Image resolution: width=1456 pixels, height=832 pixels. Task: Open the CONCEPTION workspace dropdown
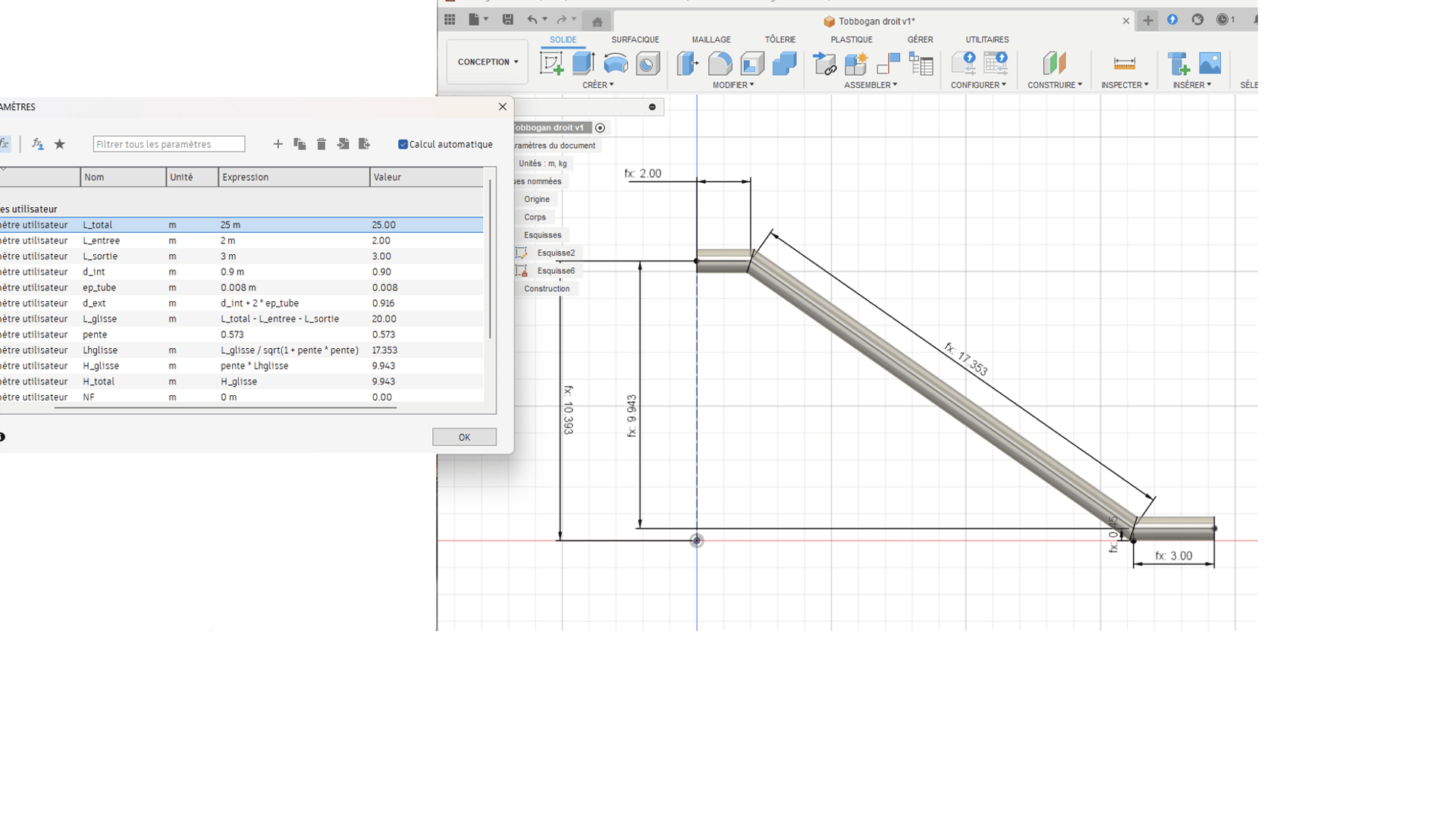pos(488,62)
